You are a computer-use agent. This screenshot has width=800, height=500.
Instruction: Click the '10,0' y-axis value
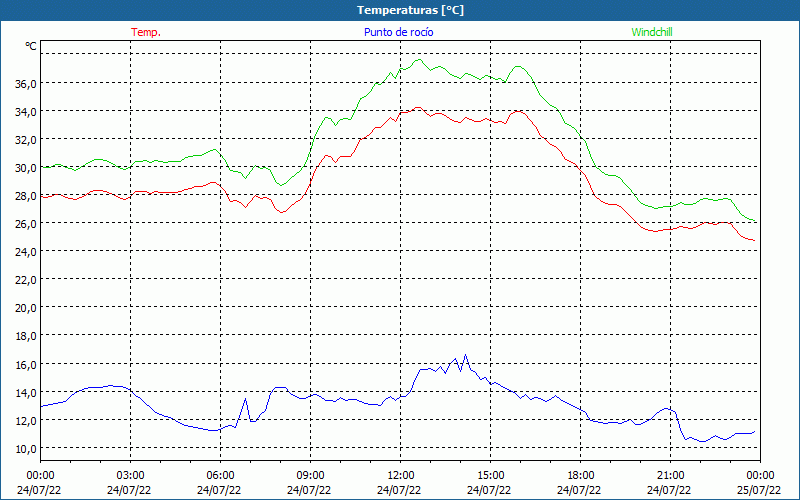(26, 449)
